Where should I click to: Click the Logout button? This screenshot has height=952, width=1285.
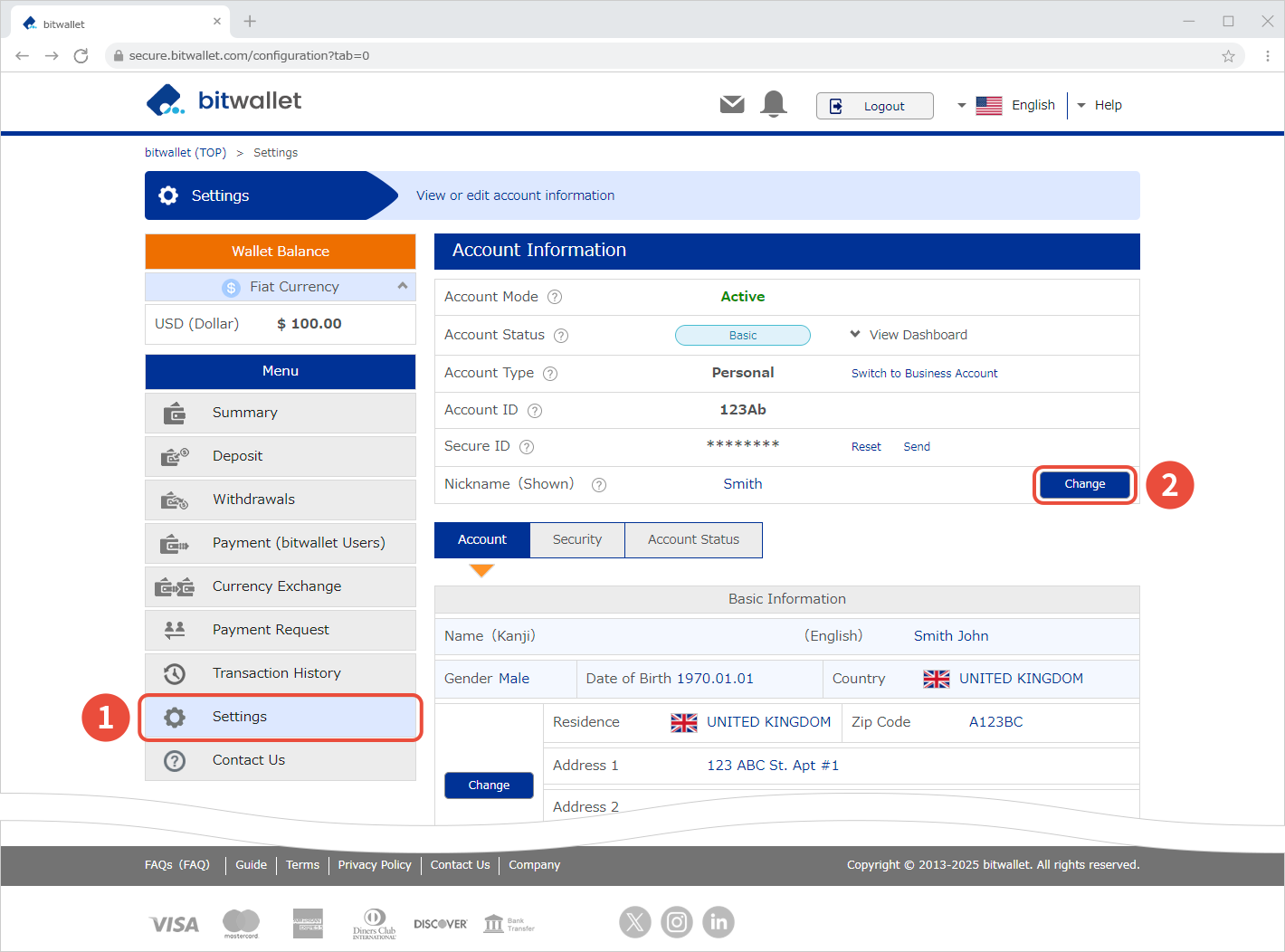tap(874, 106)
